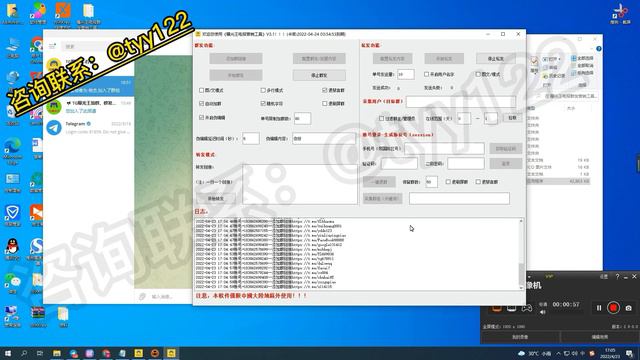
Task: Open Edge browser from the taskbar
Action: pyautogui.click(x=73, y=353)
